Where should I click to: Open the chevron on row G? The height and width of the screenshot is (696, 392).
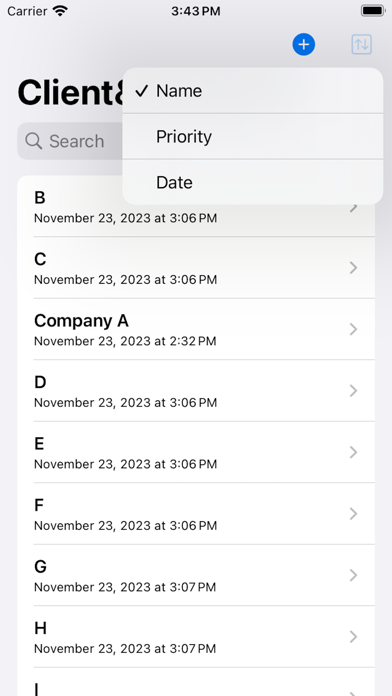353,575
